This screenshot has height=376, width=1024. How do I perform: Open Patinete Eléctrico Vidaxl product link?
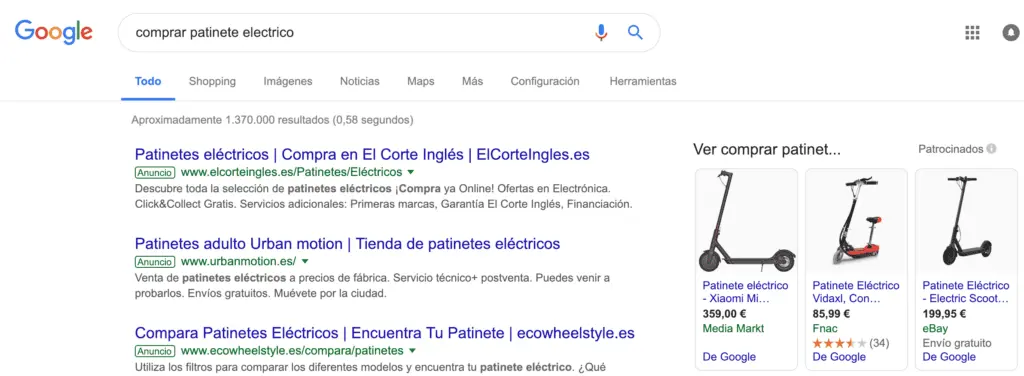tap(856, 292)
